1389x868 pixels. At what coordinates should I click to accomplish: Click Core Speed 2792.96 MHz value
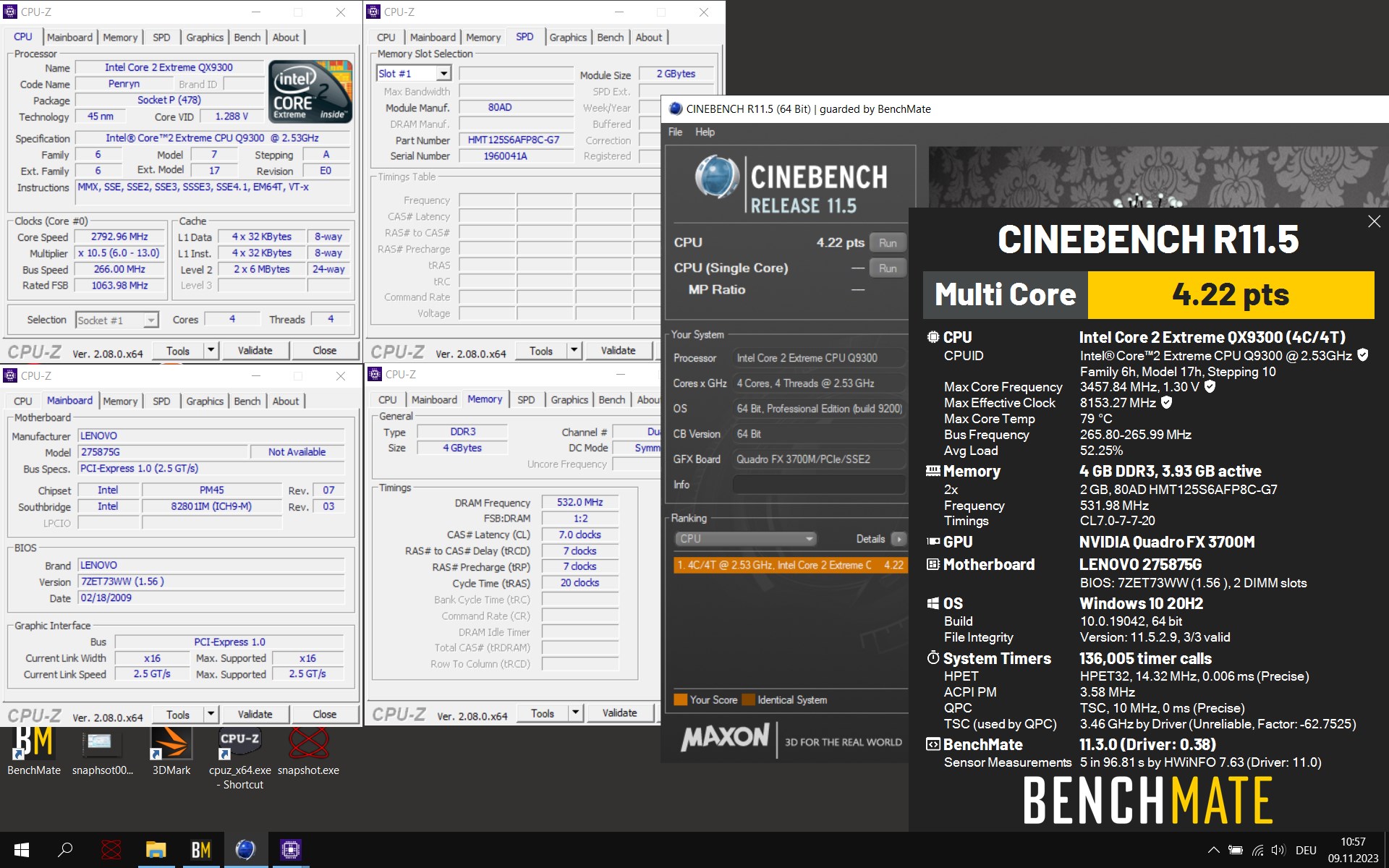119,237
